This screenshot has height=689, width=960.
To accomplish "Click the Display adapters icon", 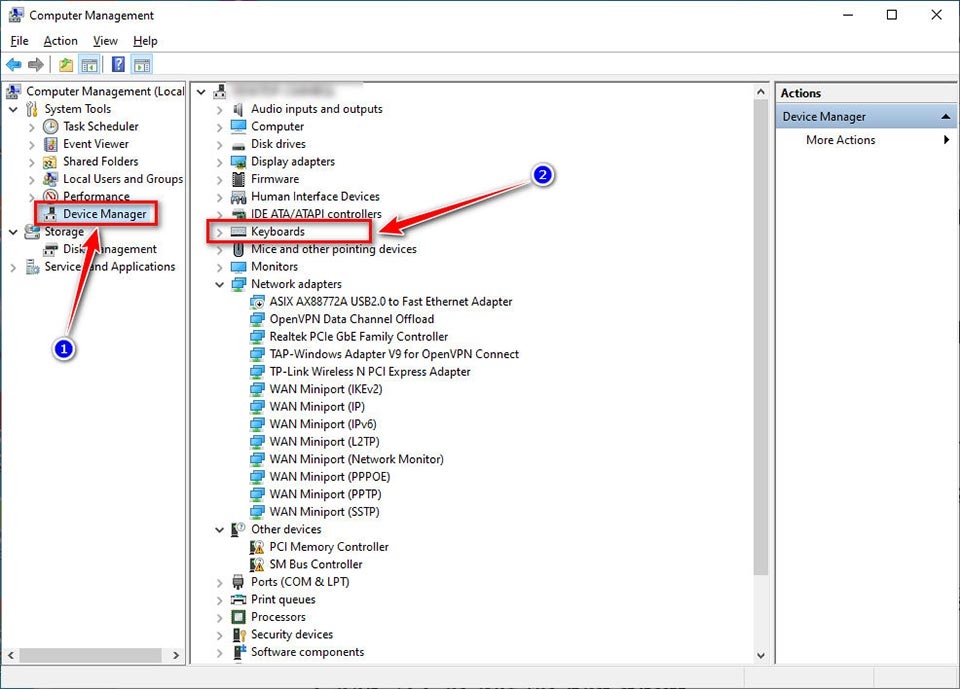I will pos(238,162).
